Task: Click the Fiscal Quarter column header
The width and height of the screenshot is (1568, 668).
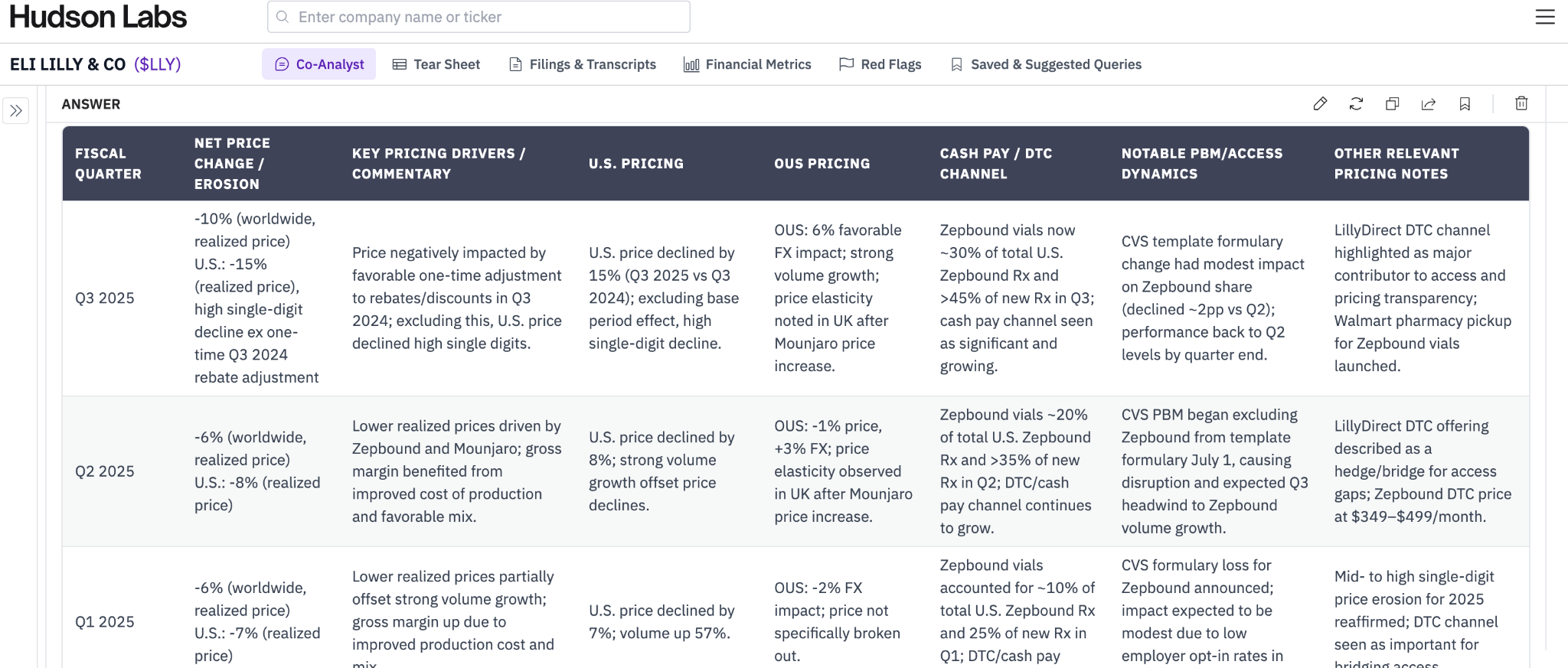Action: (x=108, y=164)
